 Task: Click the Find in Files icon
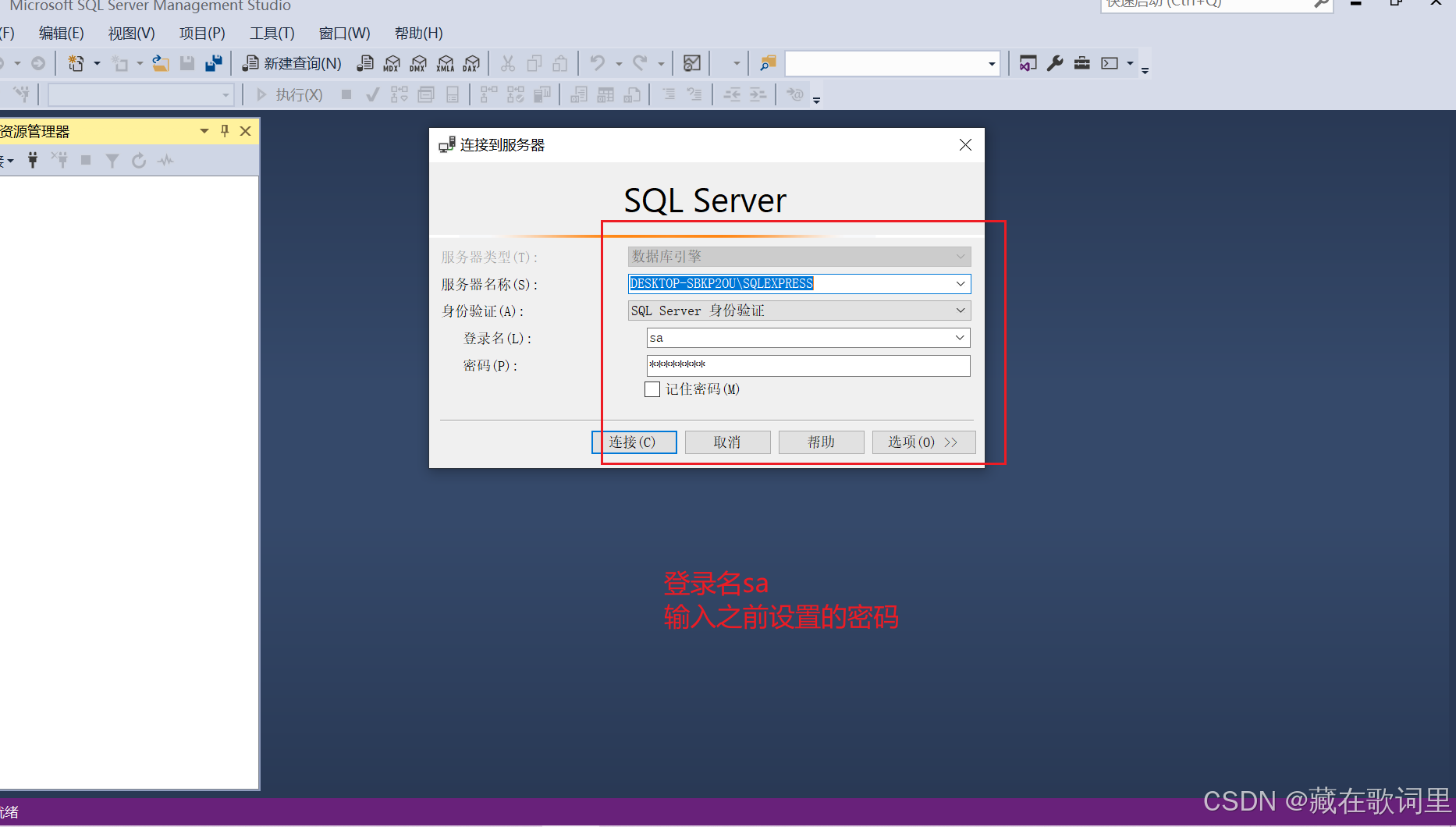click(x=768, y=63)
